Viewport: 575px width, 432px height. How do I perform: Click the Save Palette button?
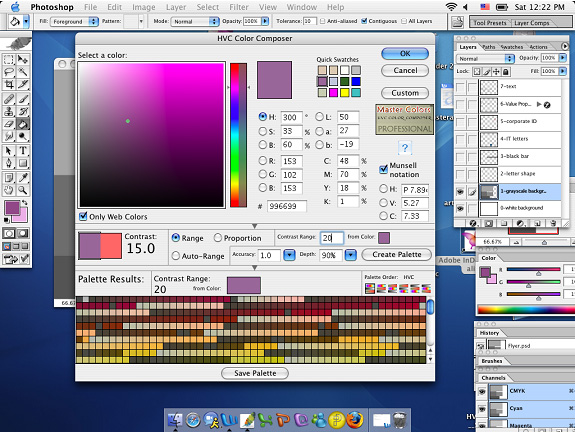255,373
